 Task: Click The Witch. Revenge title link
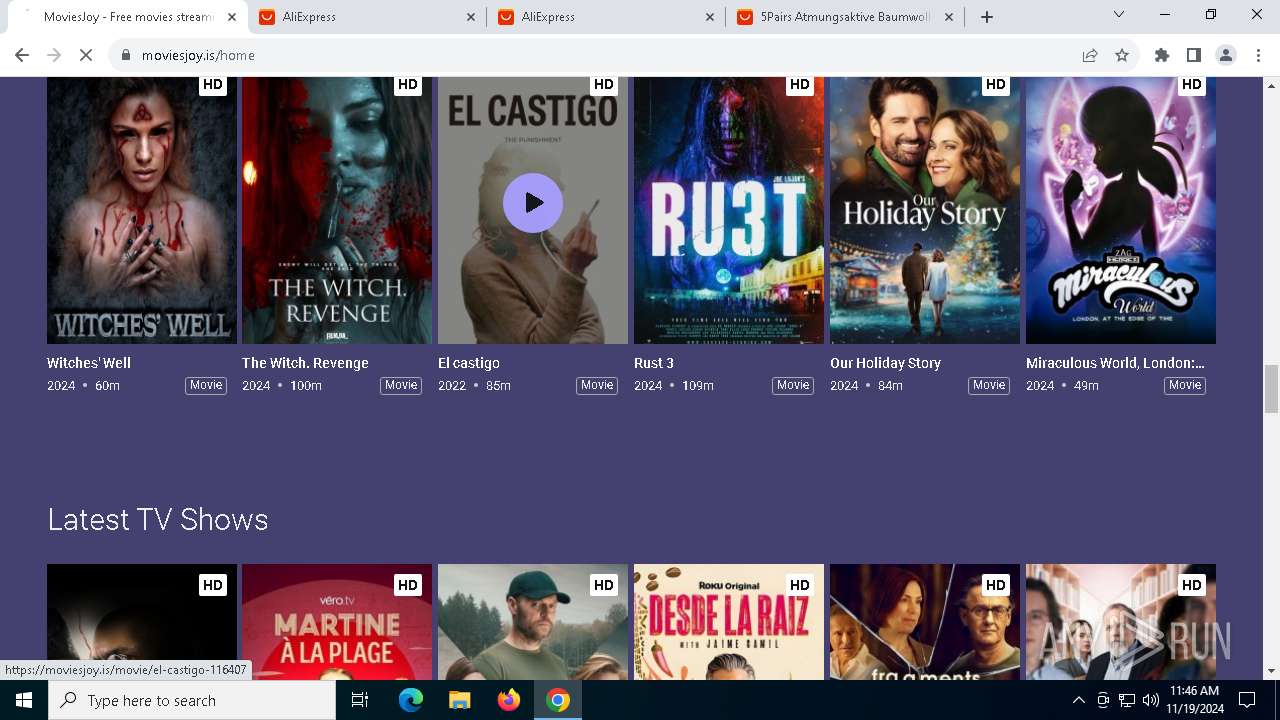(305, 363)
